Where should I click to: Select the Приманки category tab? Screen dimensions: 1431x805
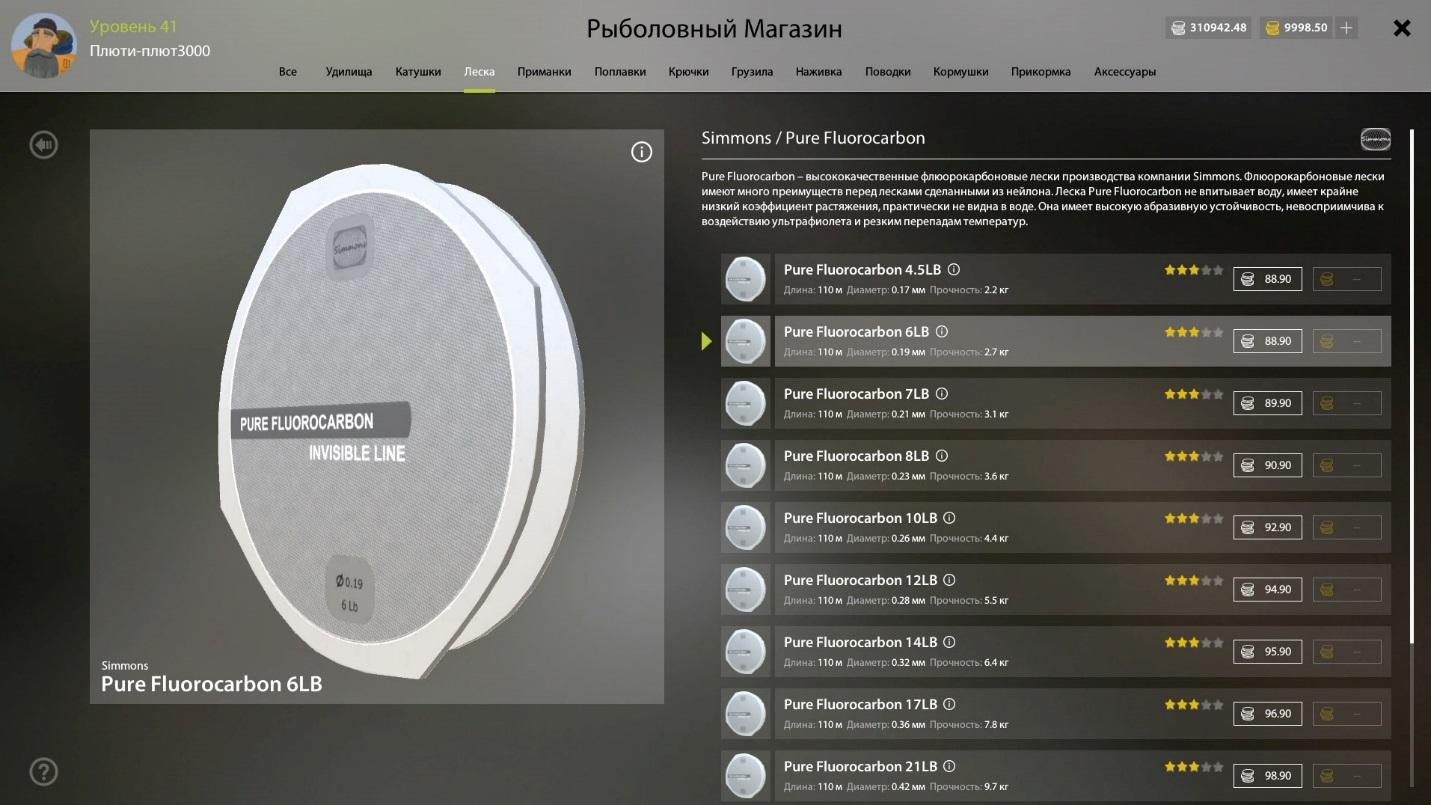(544, 72)
